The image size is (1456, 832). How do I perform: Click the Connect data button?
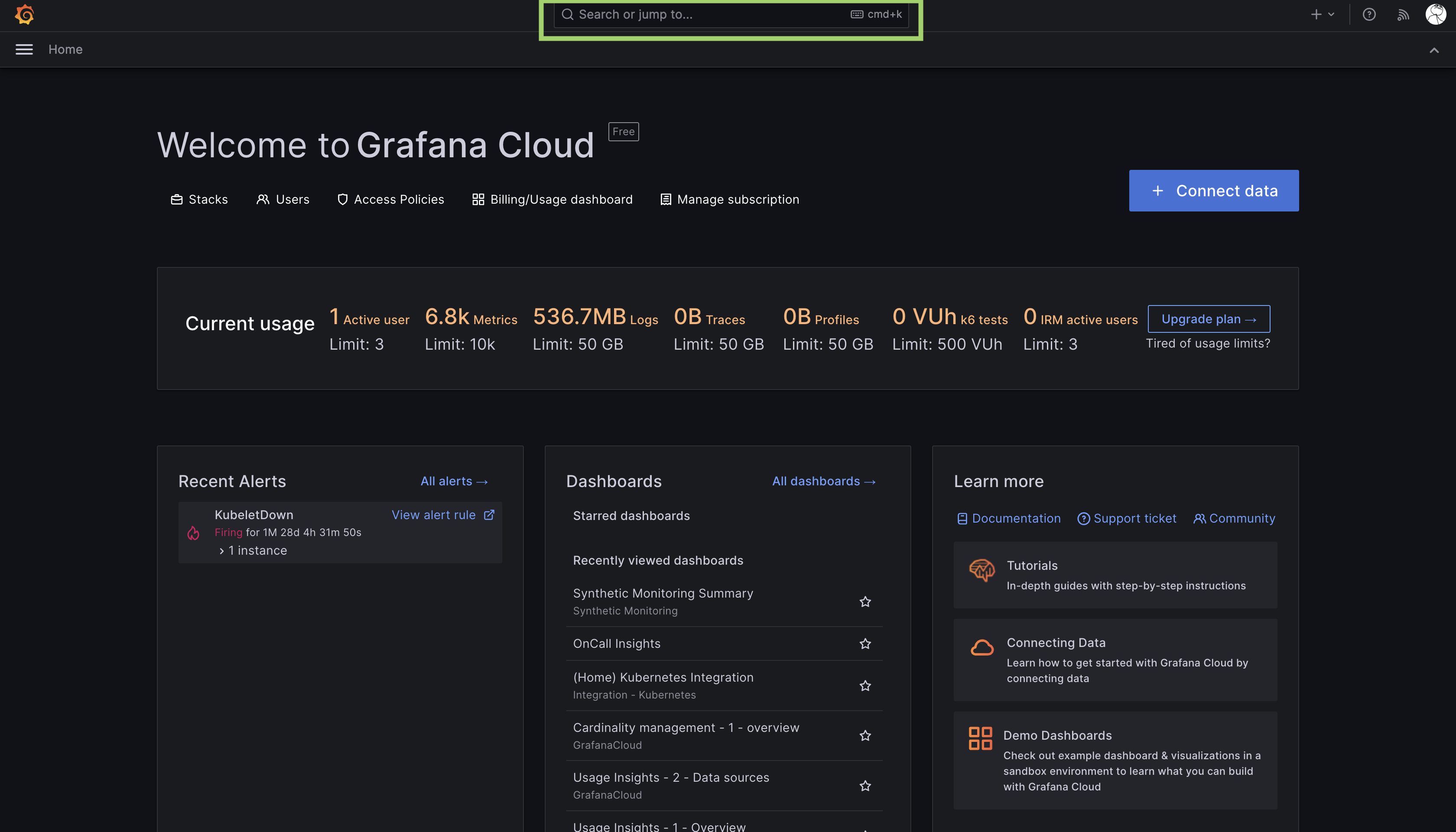point(1214,190)
